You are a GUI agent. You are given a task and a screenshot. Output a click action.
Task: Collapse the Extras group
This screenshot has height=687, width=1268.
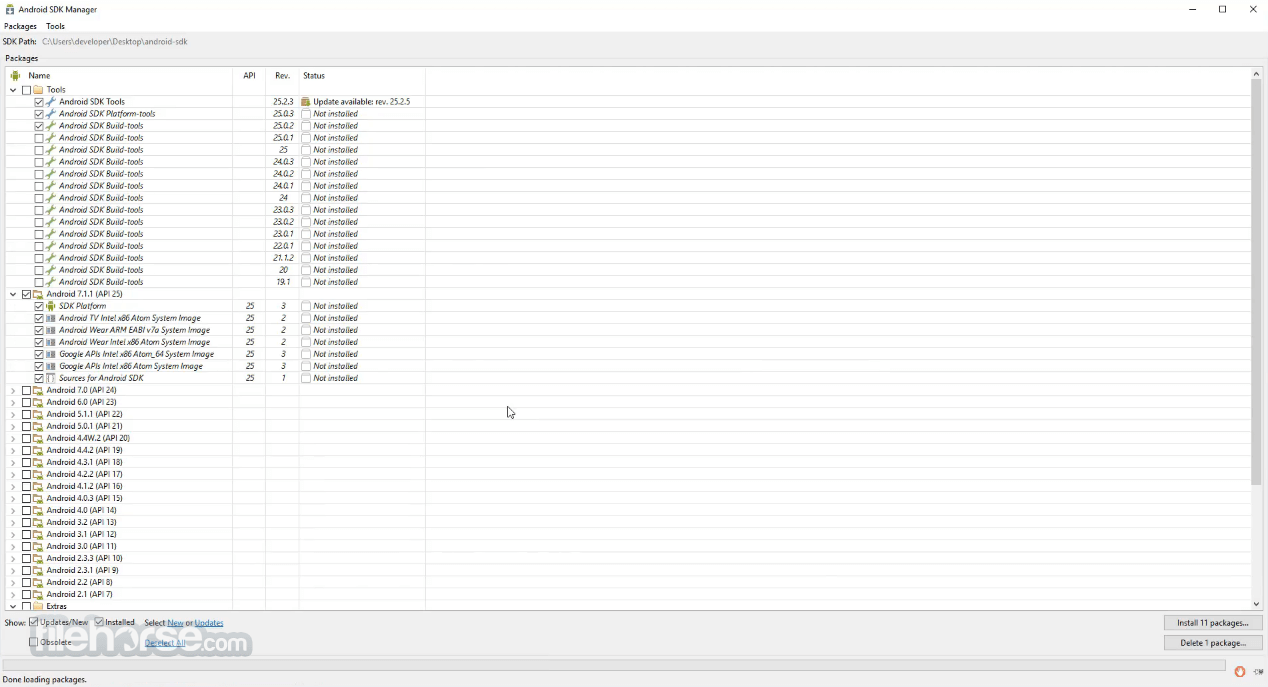[x=13, y=606]
